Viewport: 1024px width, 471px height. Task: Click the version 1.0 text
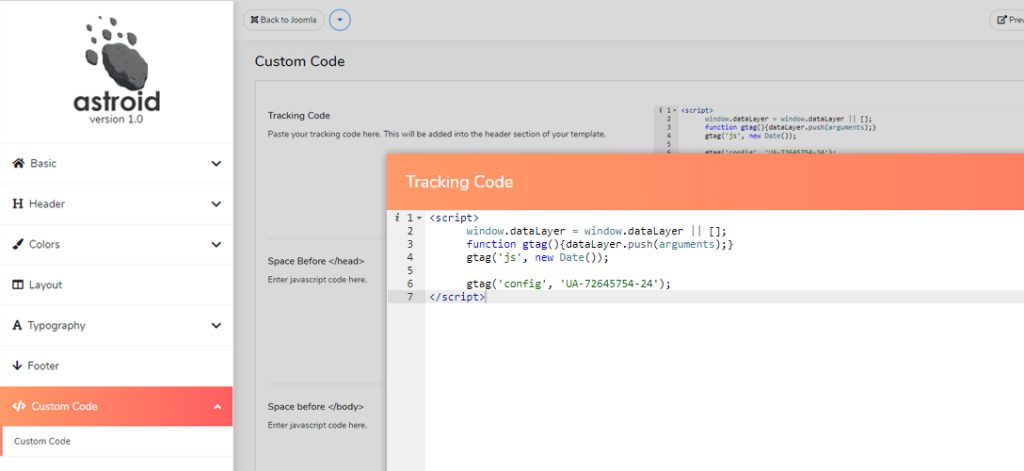[116, 120]
